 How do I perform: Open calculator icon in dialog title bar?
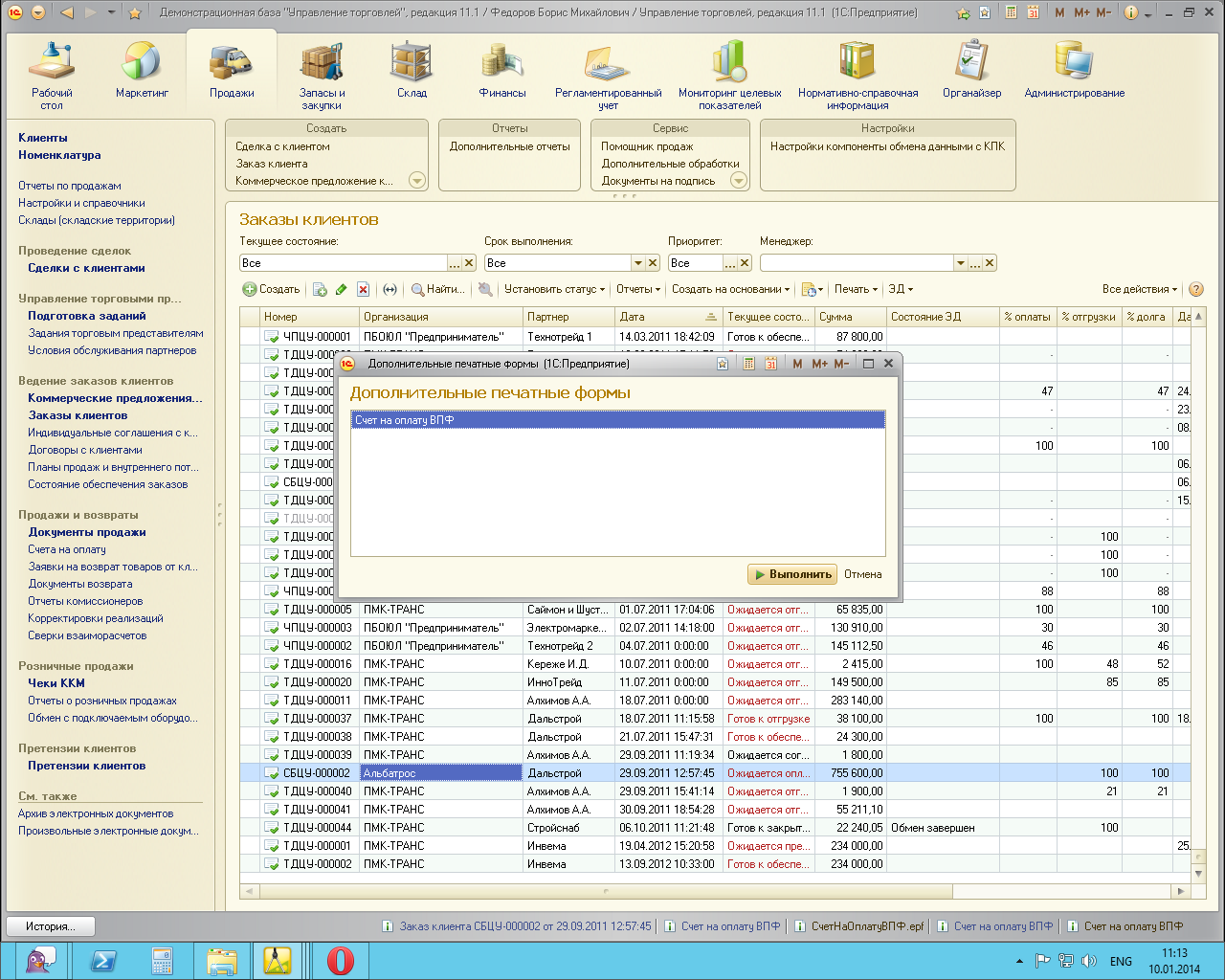click(x=748, y=364)
